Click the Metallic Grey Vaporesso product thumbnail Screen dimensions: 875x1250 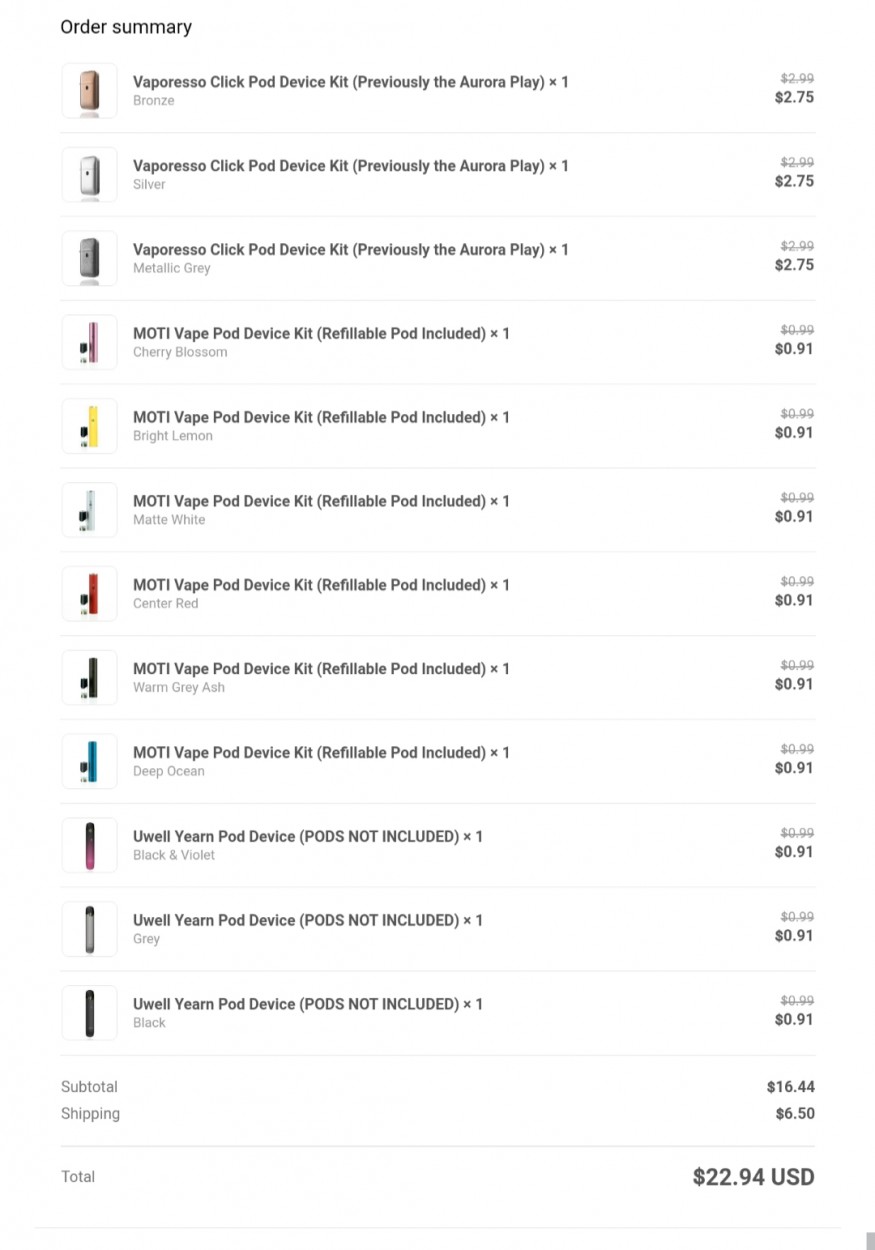(89, 259)
